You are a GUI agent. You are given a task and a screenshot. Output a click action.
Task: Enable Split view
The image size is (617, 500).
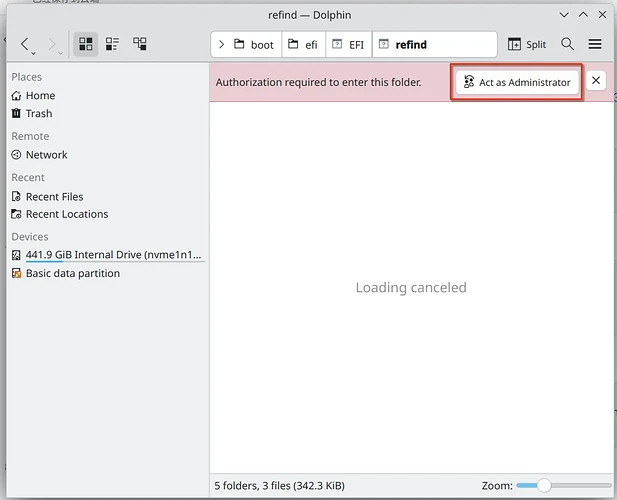tap(527, 44)
